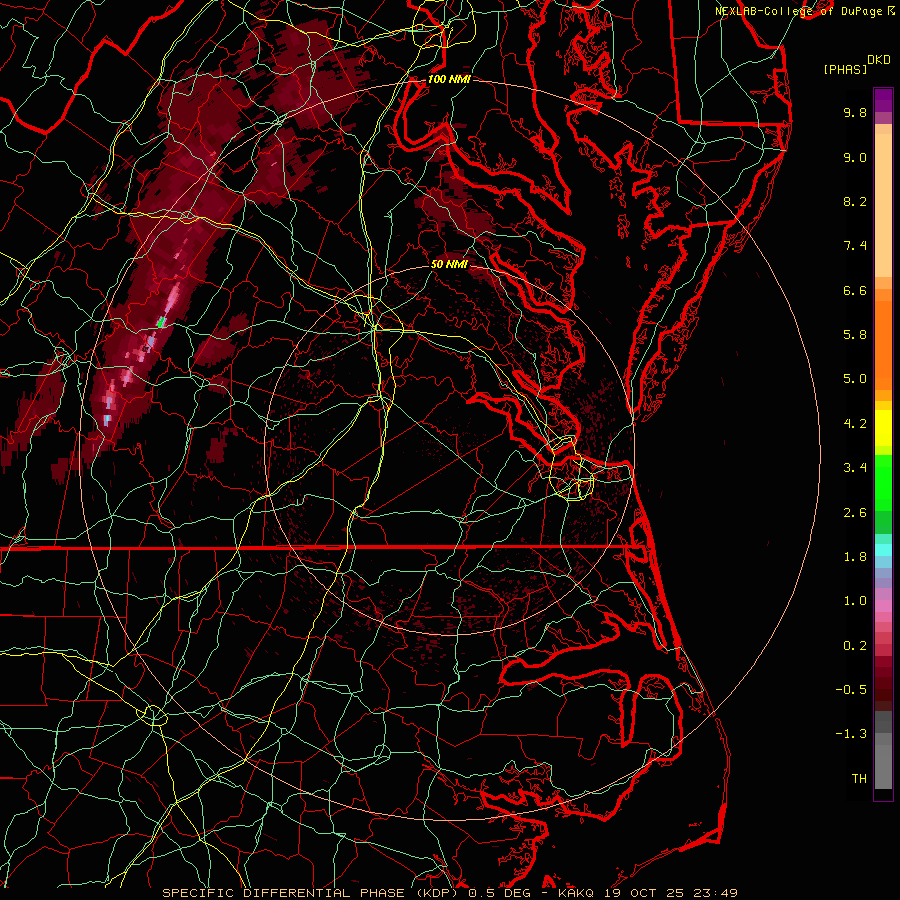
Task: Click the -1.3 scale value
Action: [x=851, y=734]
